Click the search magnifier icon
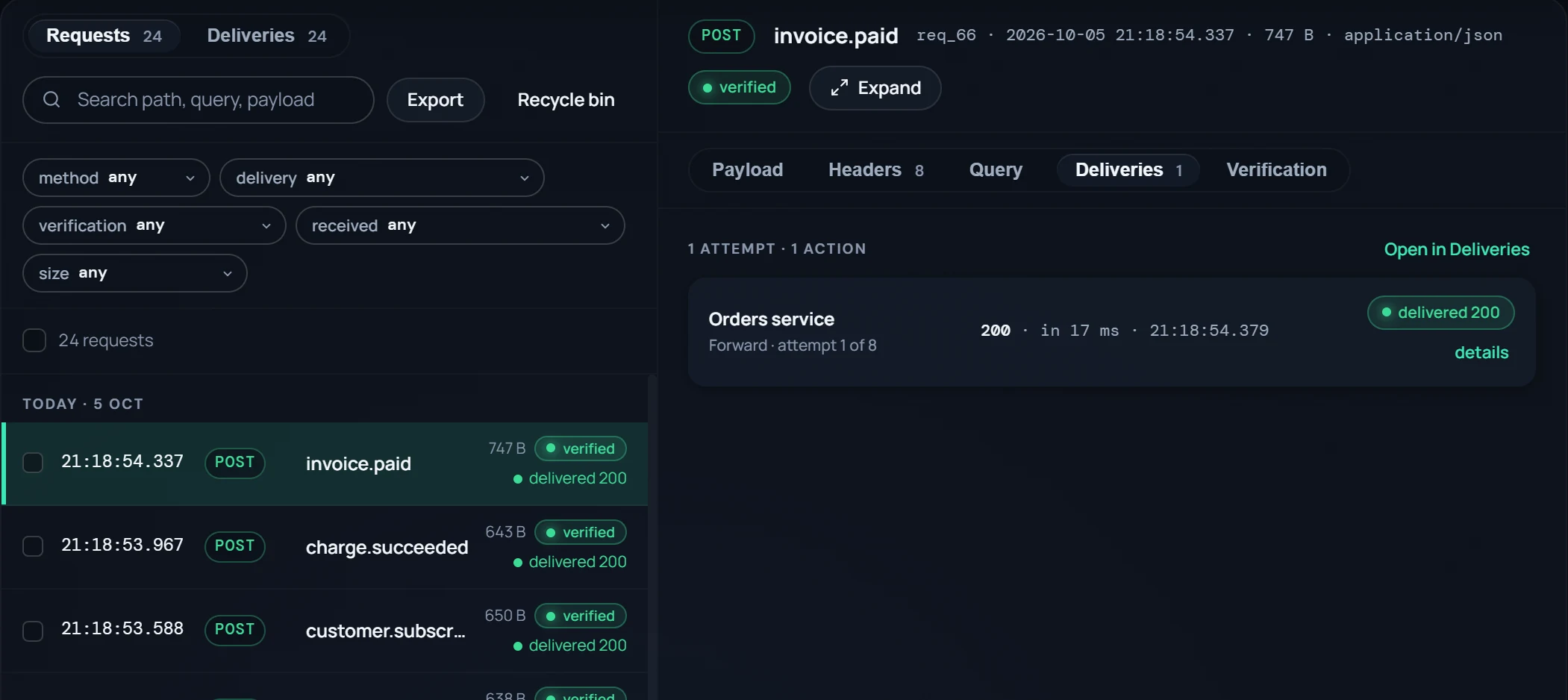Screen dimensions: 1568x700 tap(51, 99)
